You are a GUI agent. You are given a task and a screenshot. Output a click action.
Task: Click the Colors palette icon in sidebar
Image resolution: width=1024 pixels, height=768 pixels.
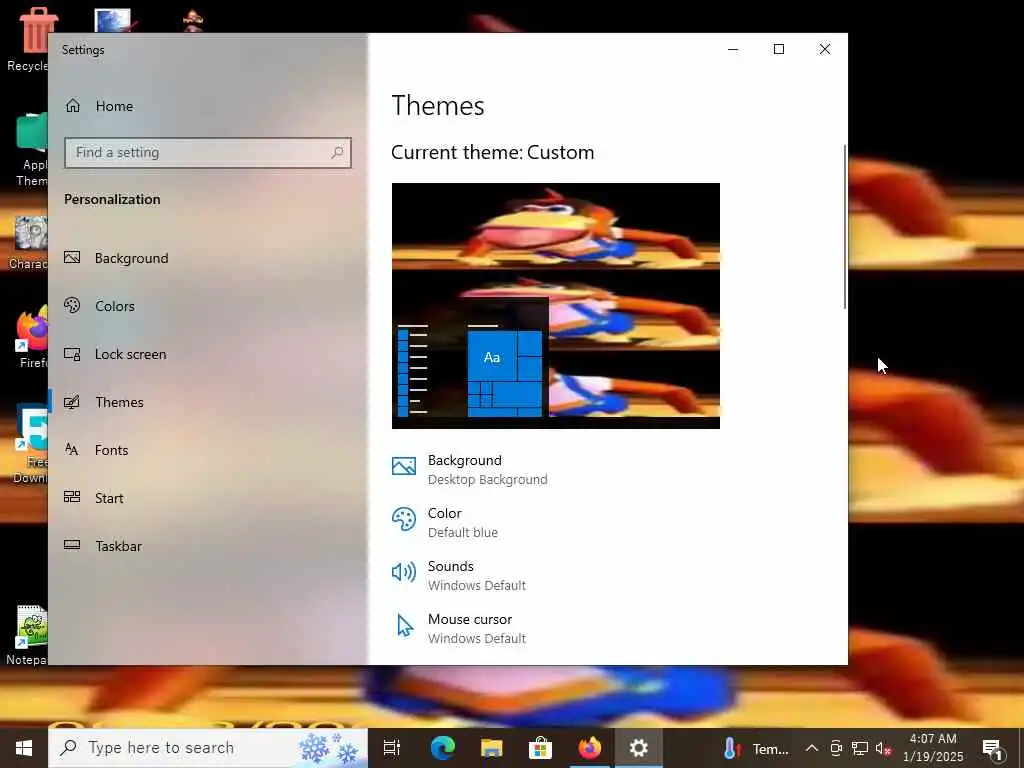click(72, 305)
